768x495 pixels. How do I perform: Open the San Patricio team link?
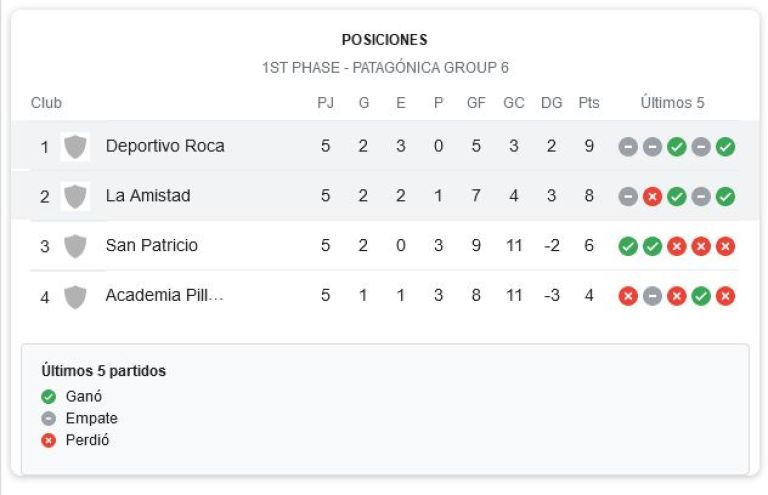(152, 245)
